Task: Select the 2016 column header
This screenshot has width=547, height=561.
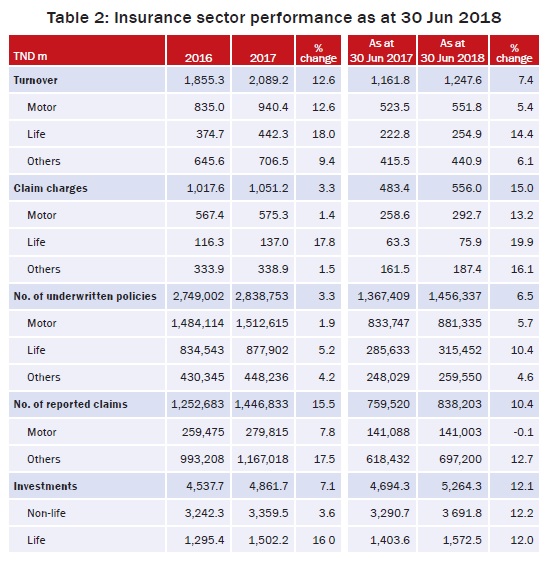Action: 198,50
